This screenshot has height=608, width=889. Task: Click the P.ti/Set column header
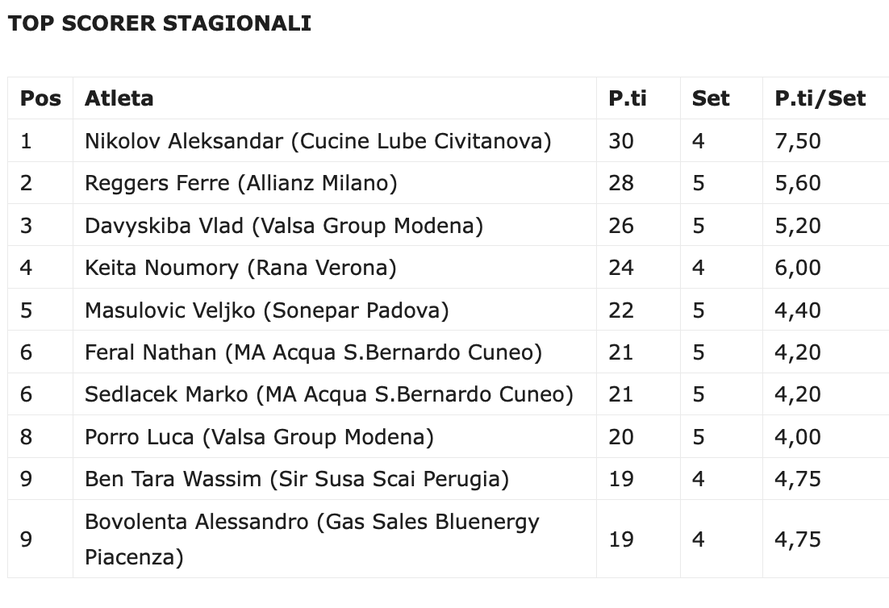820,98
